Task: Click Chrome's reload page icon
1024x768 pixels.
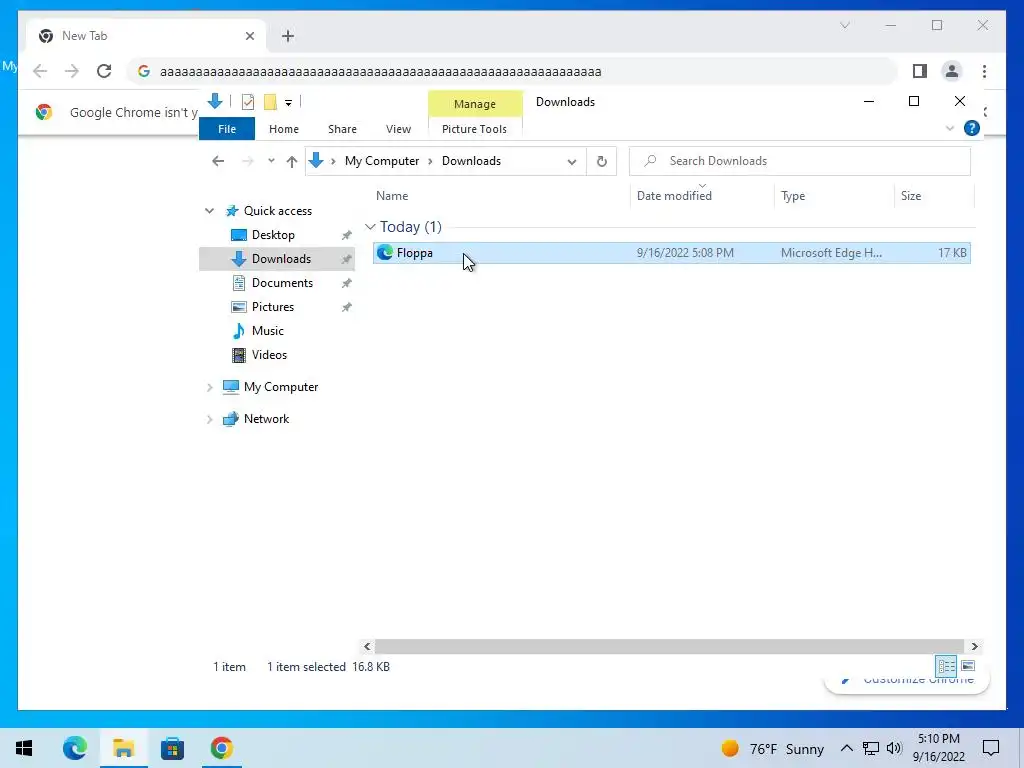Action: point(104,71)
